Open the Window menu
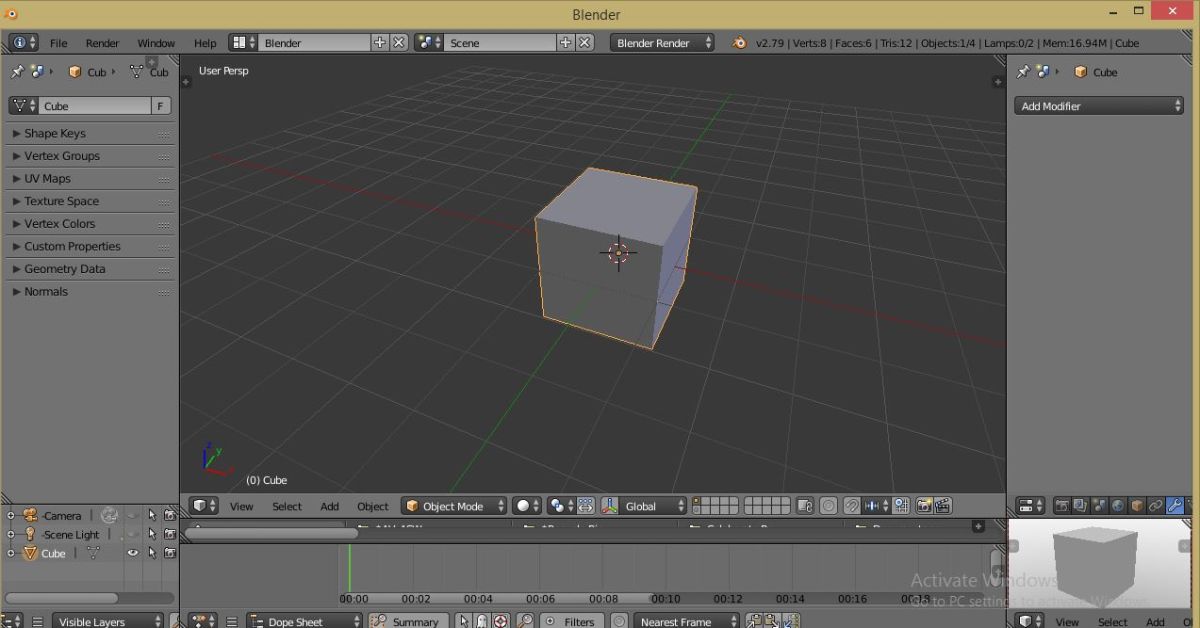 tap(156, 43)
